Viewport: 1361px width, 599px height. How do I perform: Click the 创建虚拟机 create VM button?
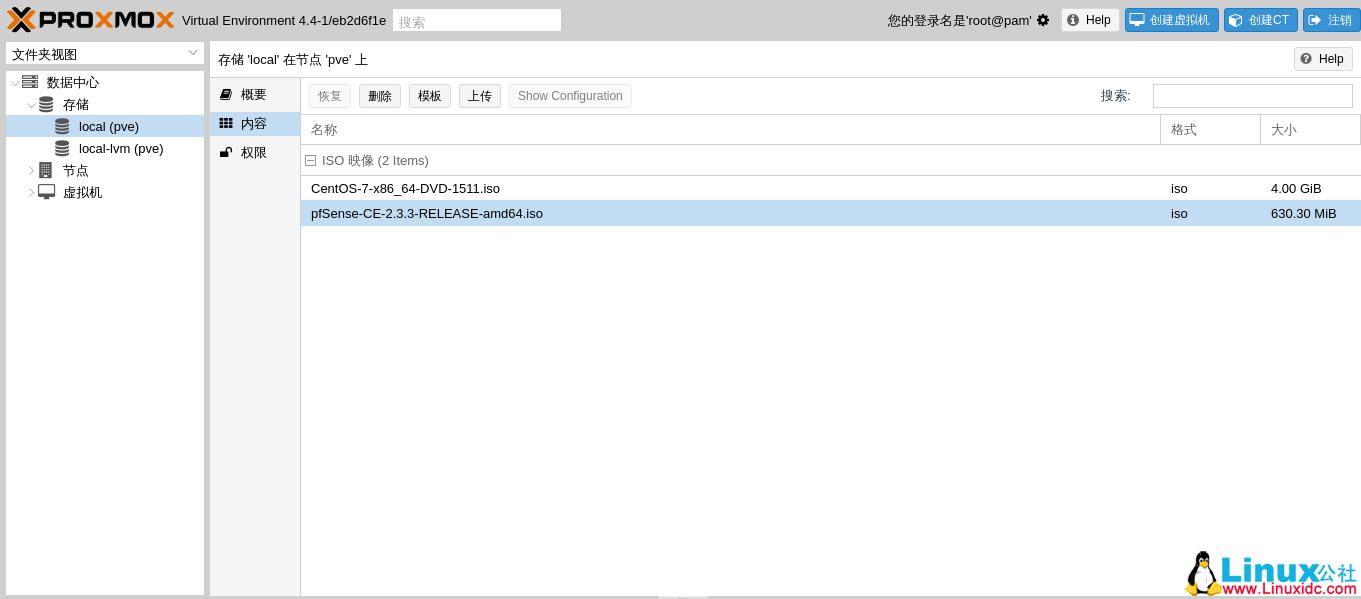pos(1172,20)
